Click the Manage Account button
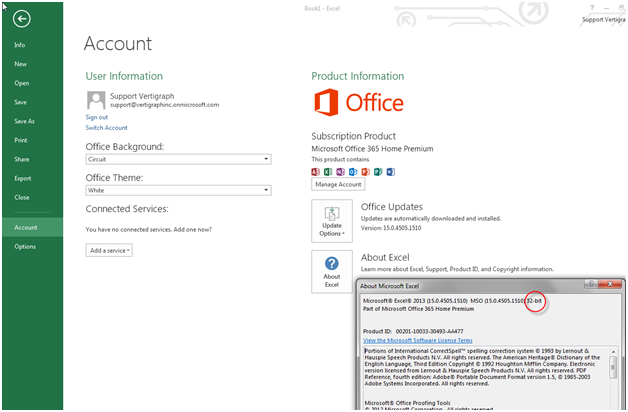Image resolution: width=628 pixels, height=412 pixels. (338, 184)
